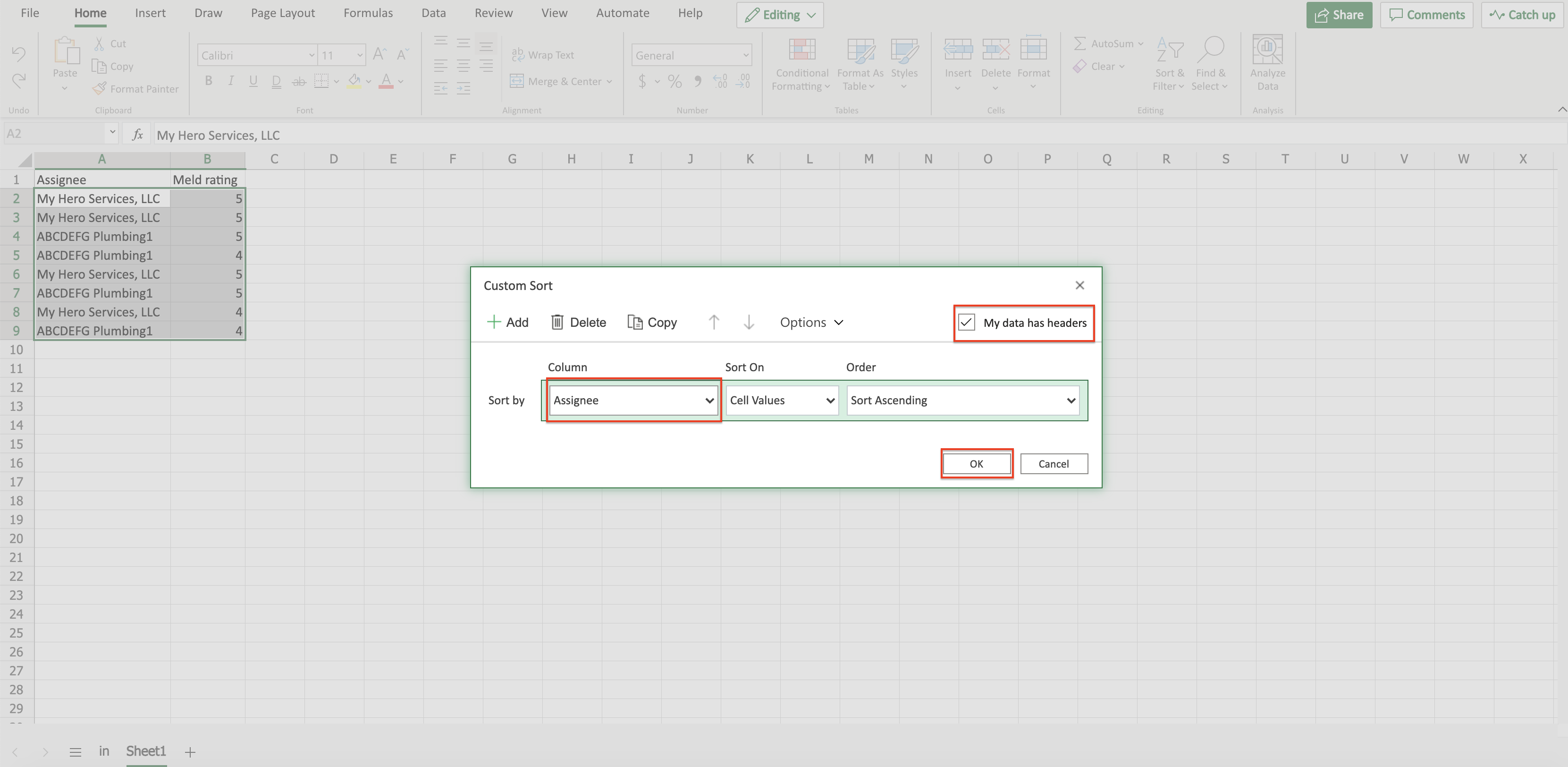Image resolution: width=1568 pixels, height=767 pixels.
Task: Toggle Wrap Text in ribbon
Action: [543, 55]
